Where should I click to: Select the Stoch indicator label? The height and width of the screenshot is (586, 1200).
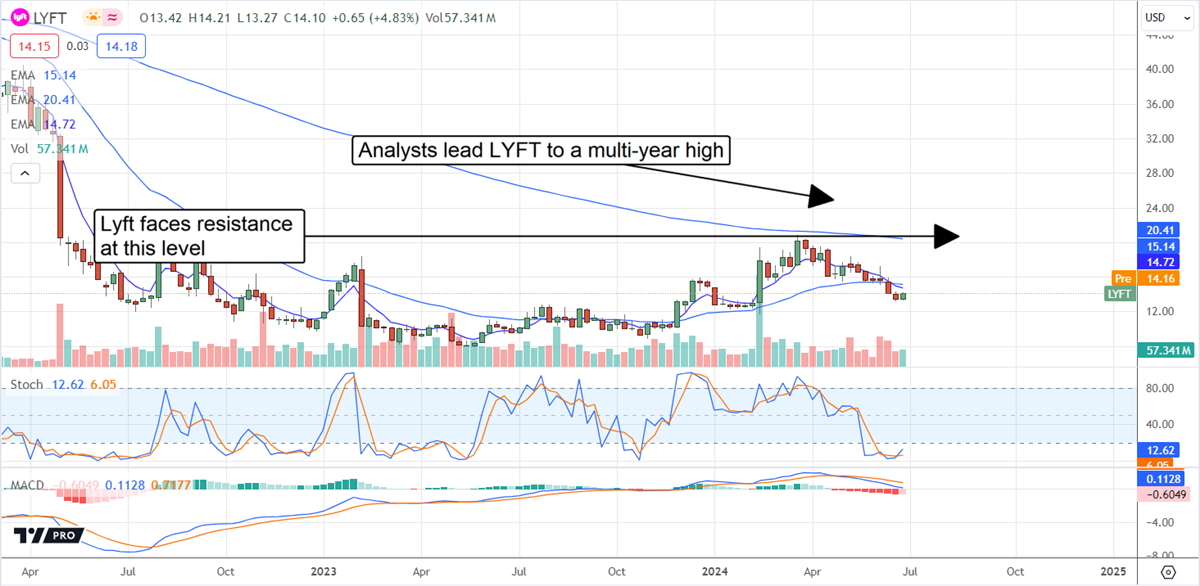[x=25, y=385]
